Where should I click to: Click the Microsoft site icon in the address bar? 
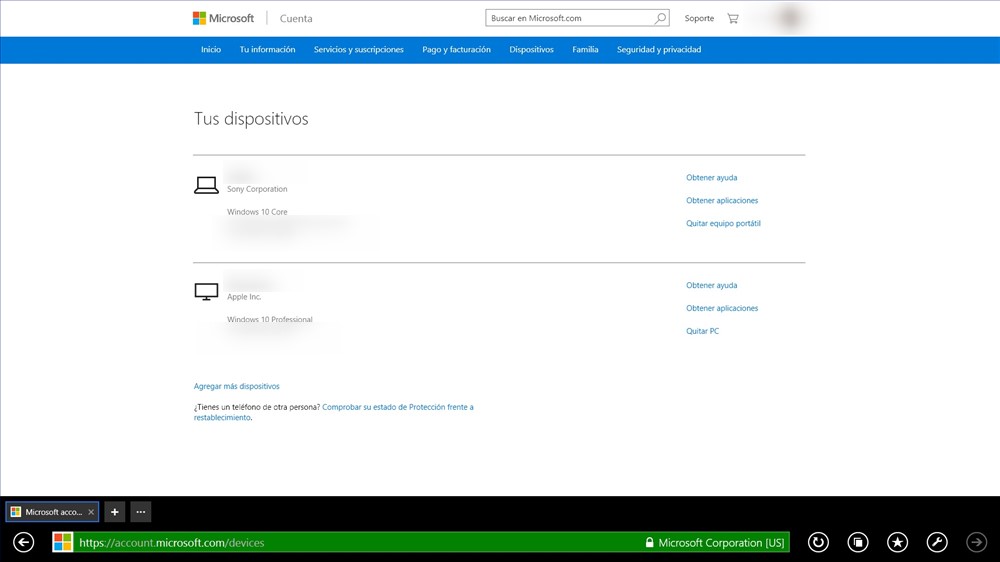pos(62,542)
